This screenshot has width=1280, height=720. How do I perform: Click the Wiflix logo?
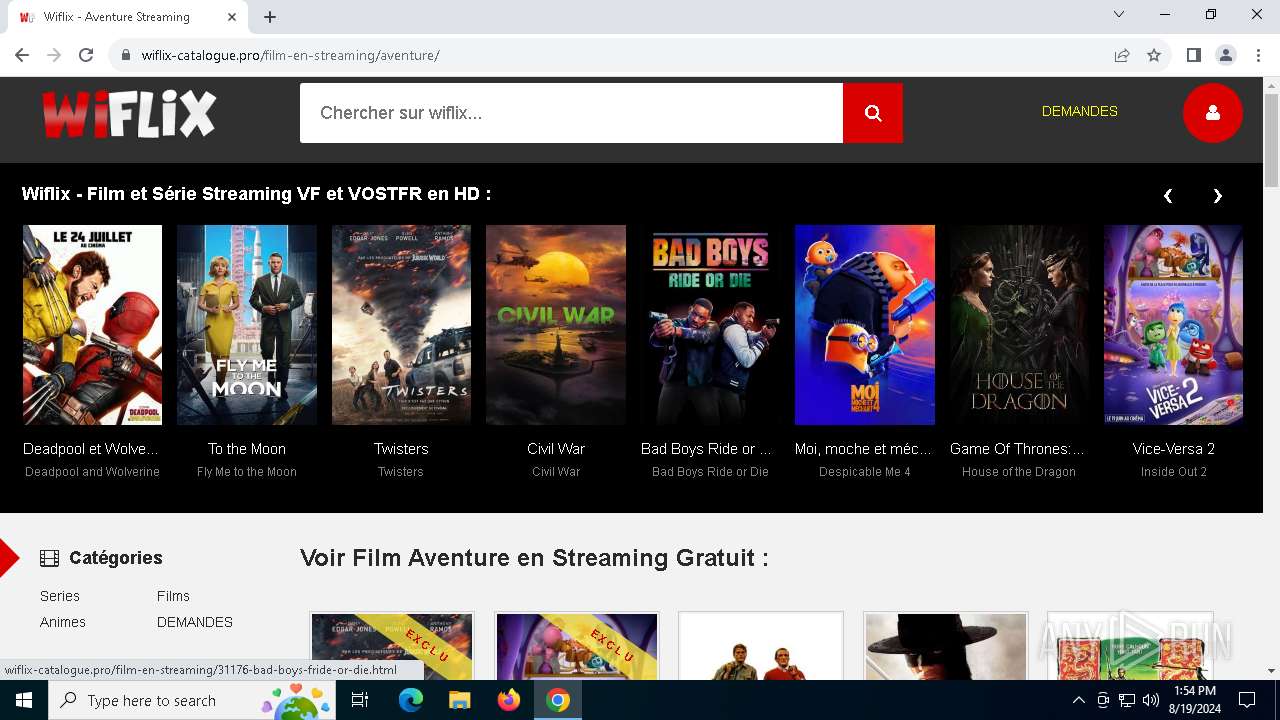point(129,114)
